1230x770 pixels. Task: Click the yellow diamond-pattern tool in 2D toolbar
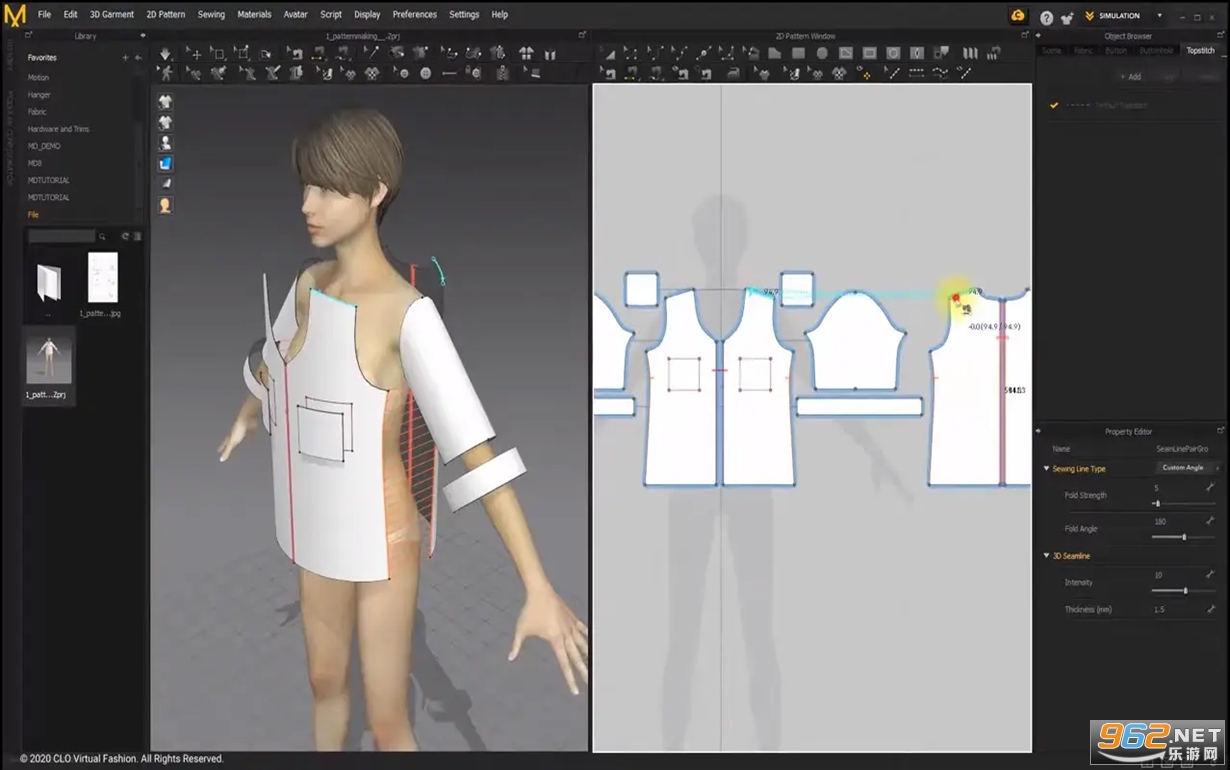click(864, 73)
